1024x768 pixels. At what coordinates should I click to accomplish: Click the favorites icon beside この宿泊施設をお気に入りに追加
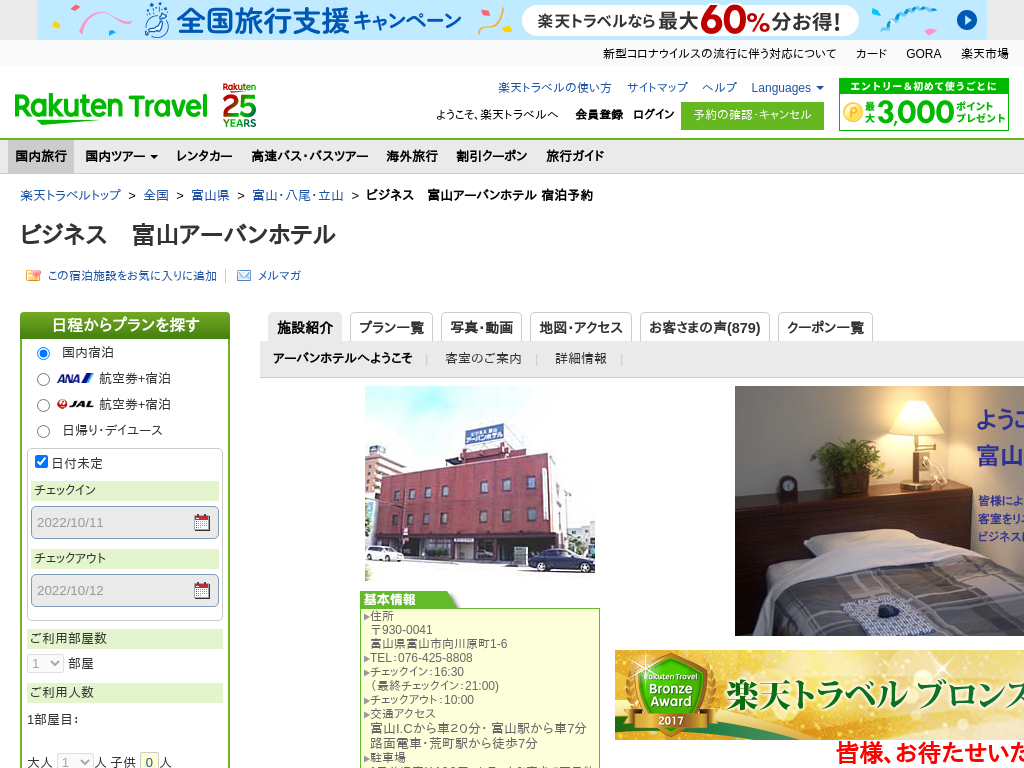click(33, 276)
